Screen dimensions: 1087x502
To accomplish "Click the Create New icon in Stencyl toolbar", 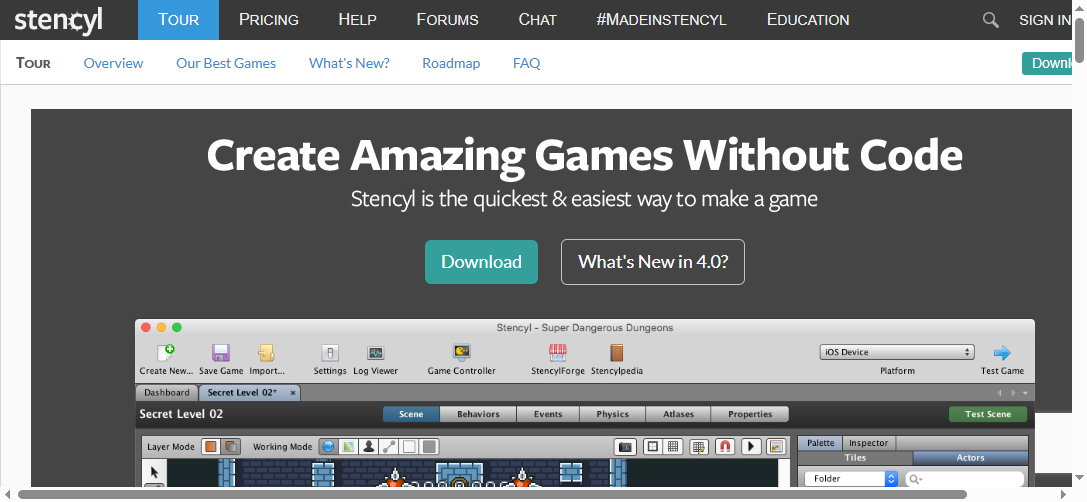I will coord(166,353).
